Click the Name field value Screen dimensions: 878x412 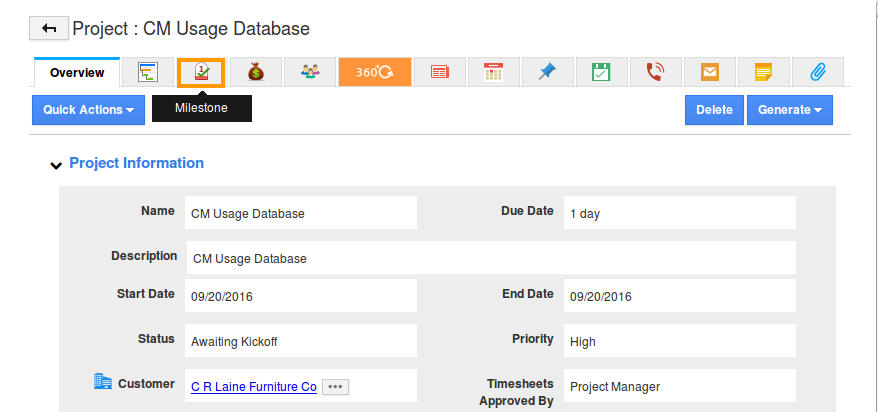pos(301,213)
